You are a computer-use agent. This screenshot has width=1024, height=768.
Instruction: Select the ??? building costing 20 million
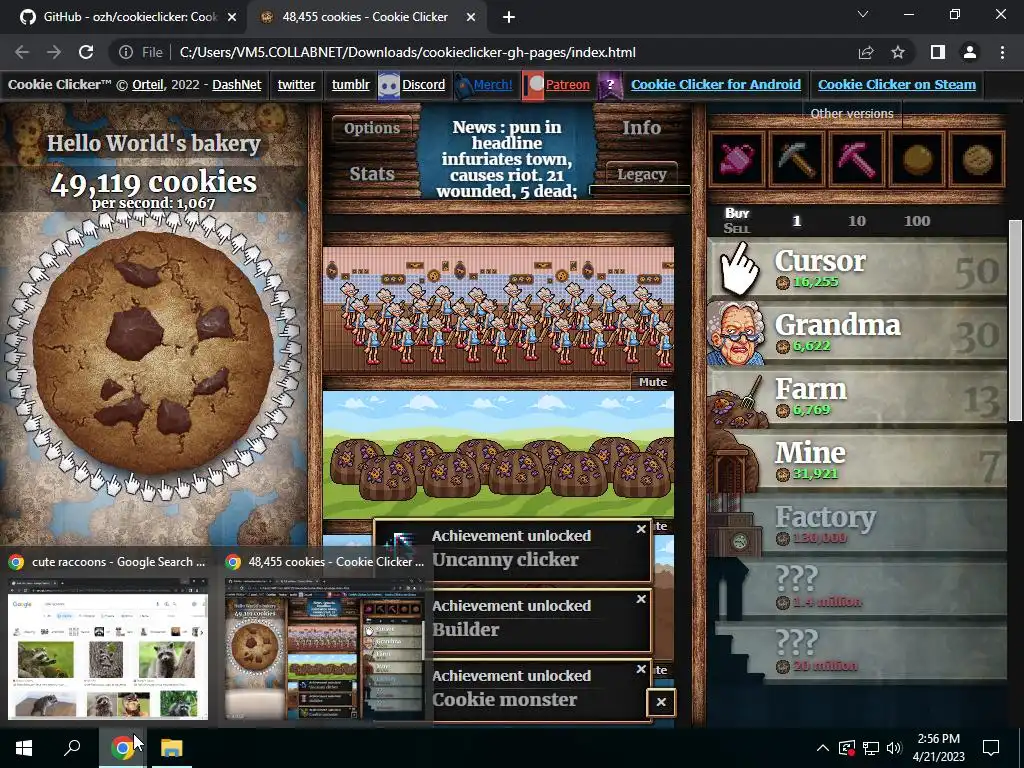tap(857, 653)
